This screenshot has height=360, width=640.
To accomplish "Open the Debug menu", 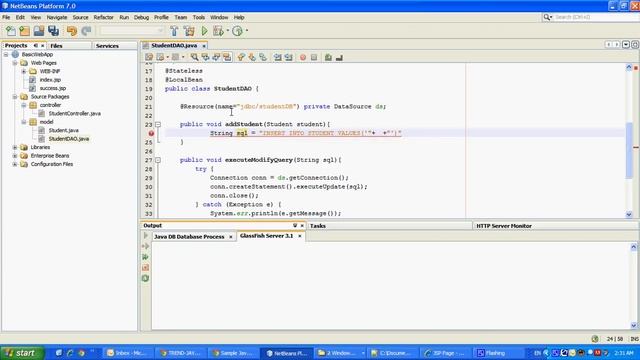I will coord(141,18).
